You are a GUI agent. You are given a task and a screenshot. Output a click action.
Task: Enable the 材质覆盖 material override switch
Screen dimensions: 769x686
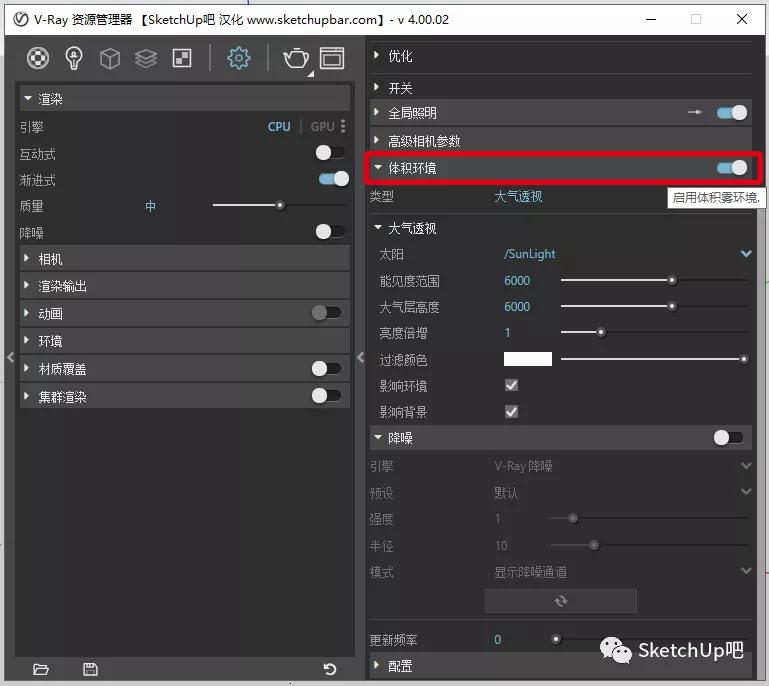(327, 368)
